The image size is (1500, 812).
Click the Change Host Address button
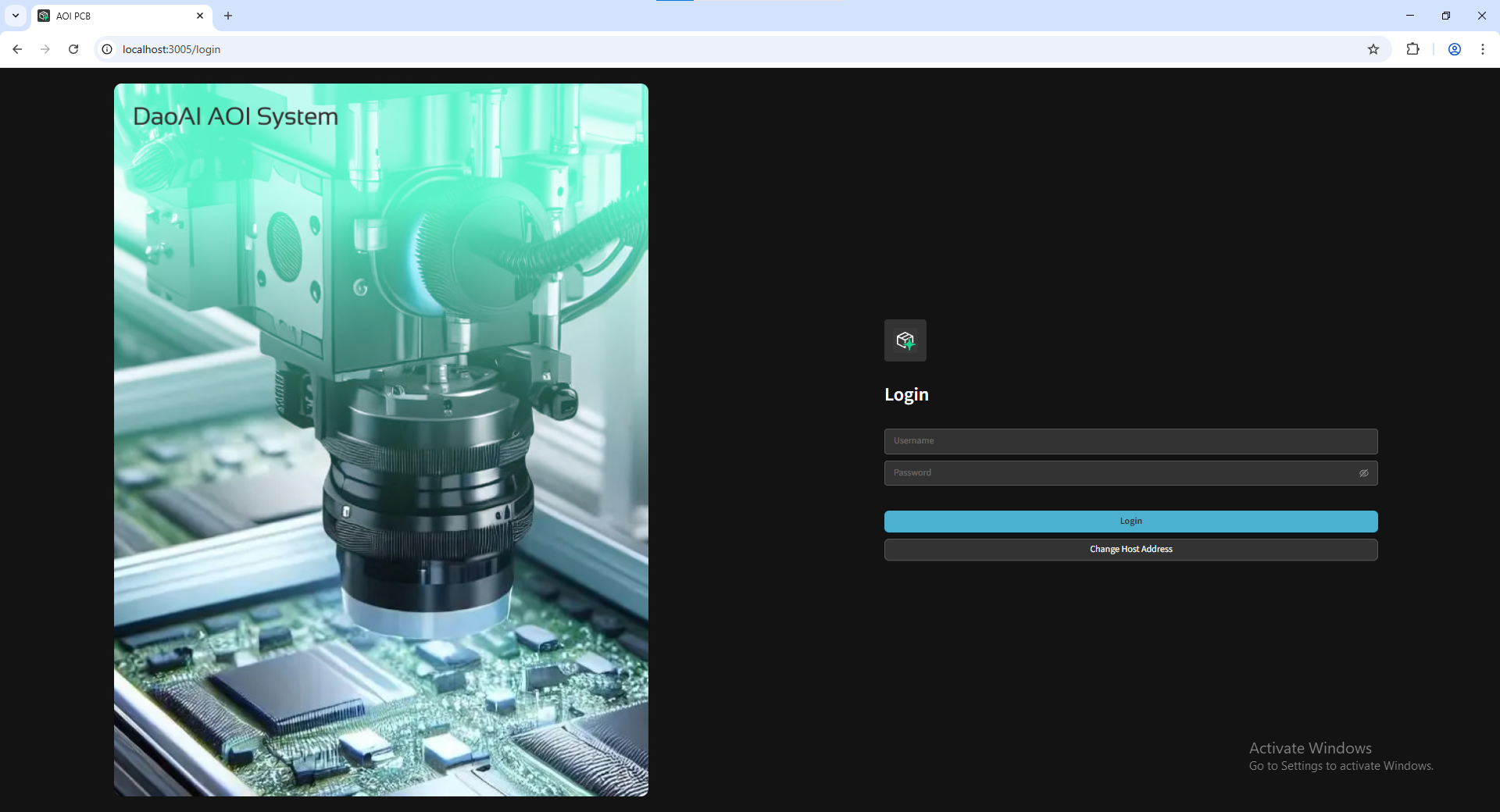tap(1130, 550)
